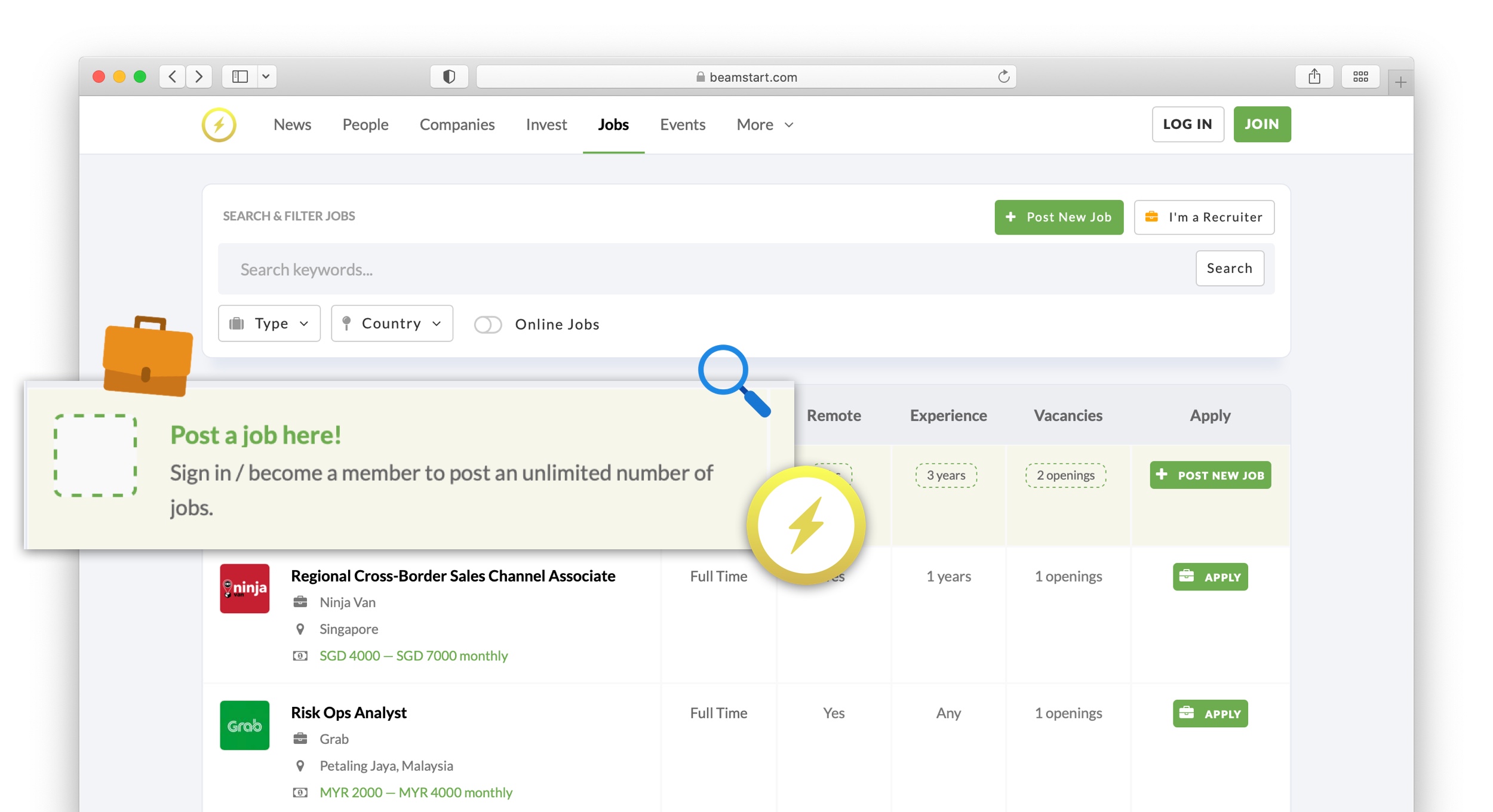Click the 3 years experience badge

tap(946, 475)
